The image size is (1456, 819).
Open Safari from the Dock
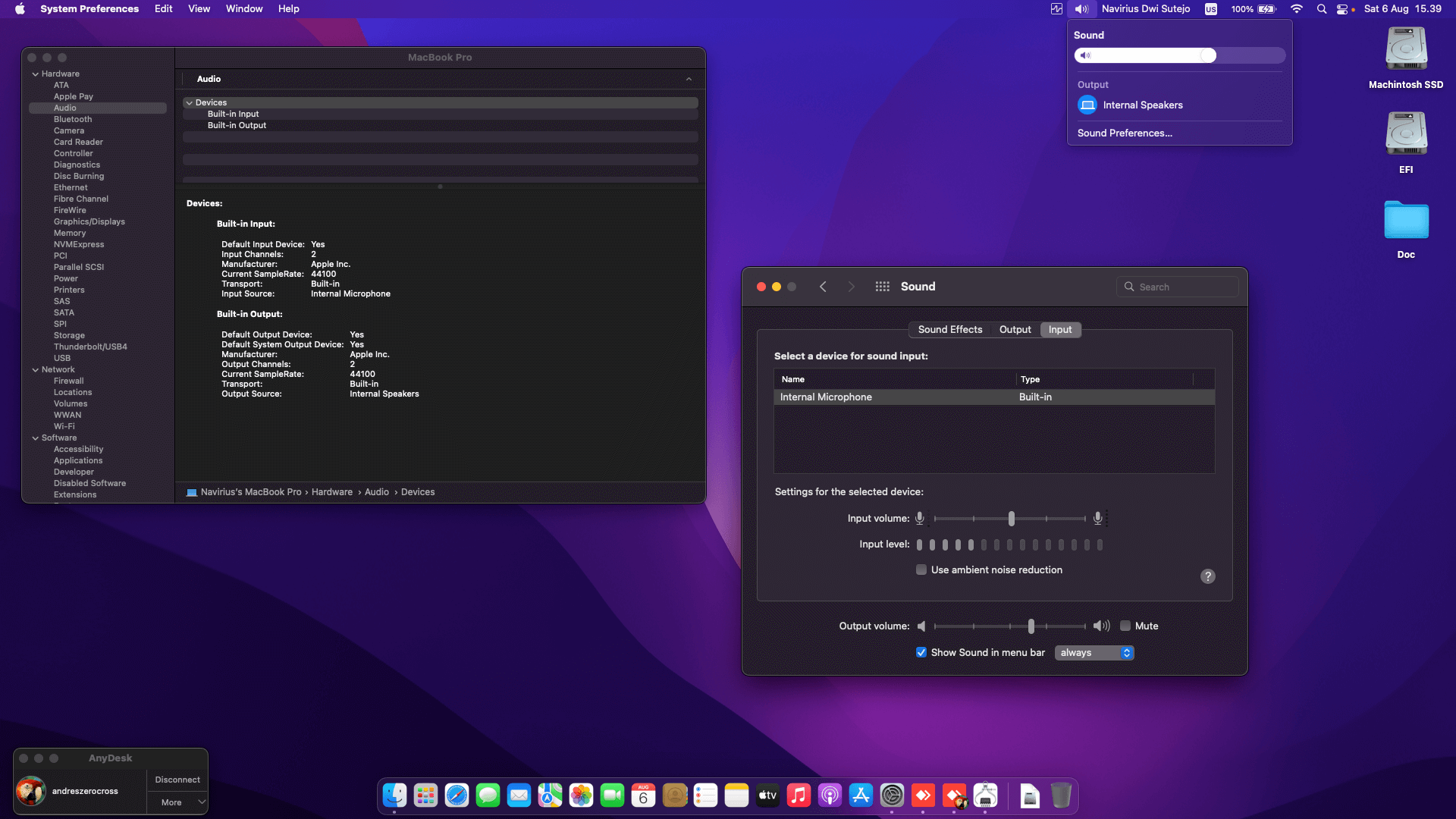tap(457, 795)
